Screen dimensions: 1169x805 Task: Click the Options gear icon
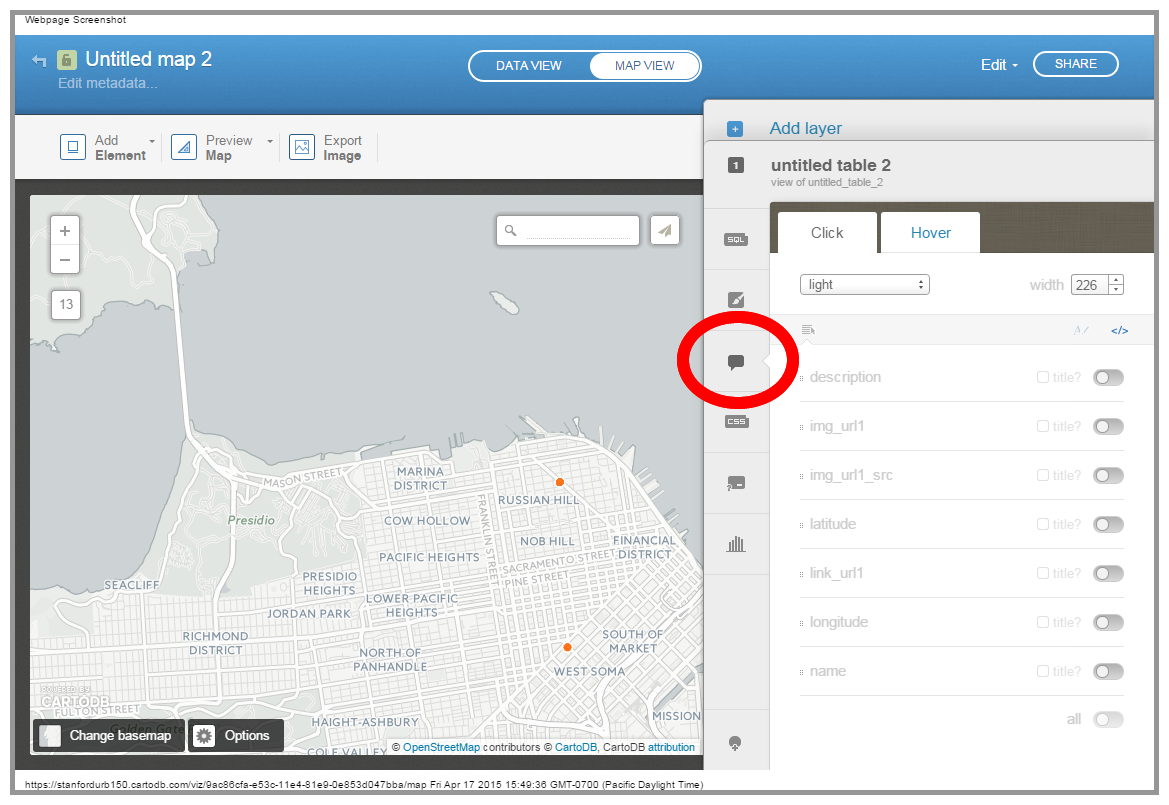[204, 736]
